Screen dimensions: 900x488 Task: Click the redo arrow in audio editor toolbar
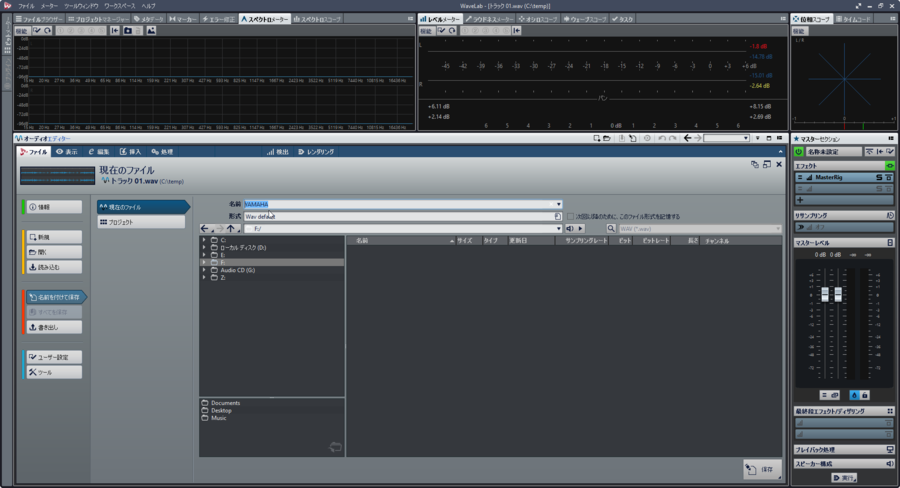click(673, 138)
